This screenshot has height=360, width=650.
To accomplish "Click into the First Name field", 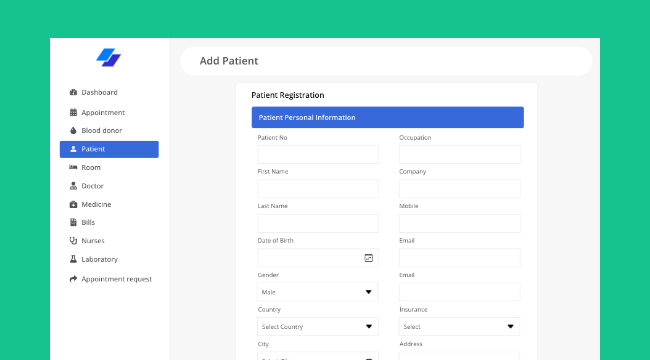I will pos(318,189).
